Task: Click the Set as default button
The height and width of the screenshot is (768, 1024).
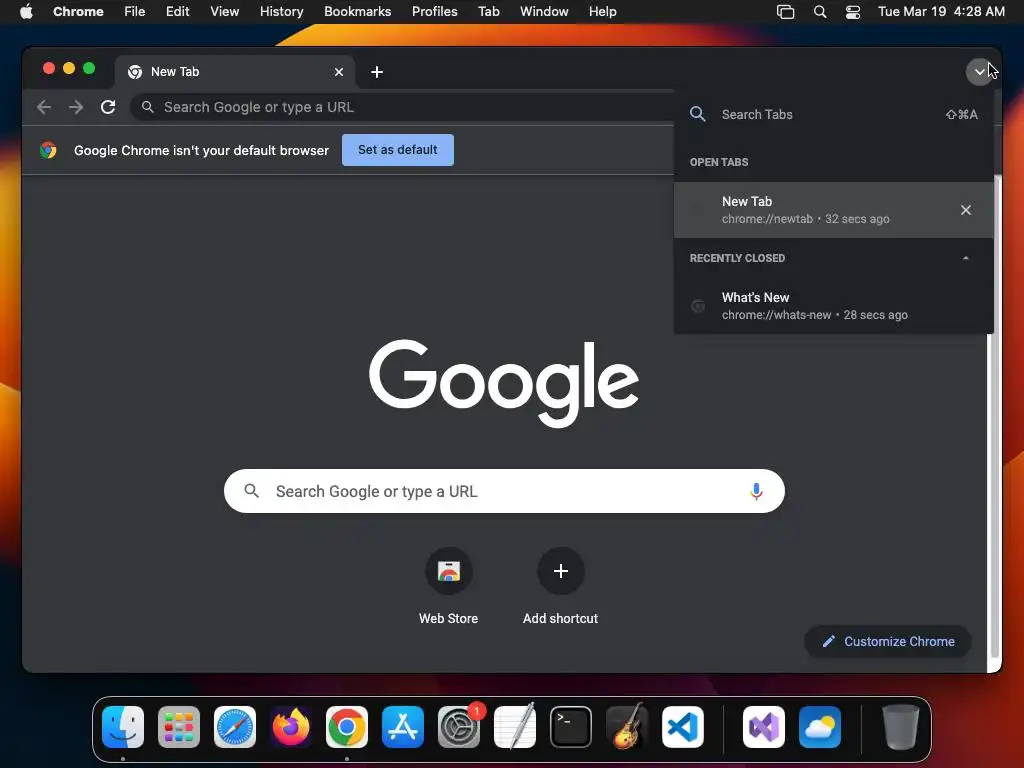Action: pyautogui.click(x=398, y=150)
